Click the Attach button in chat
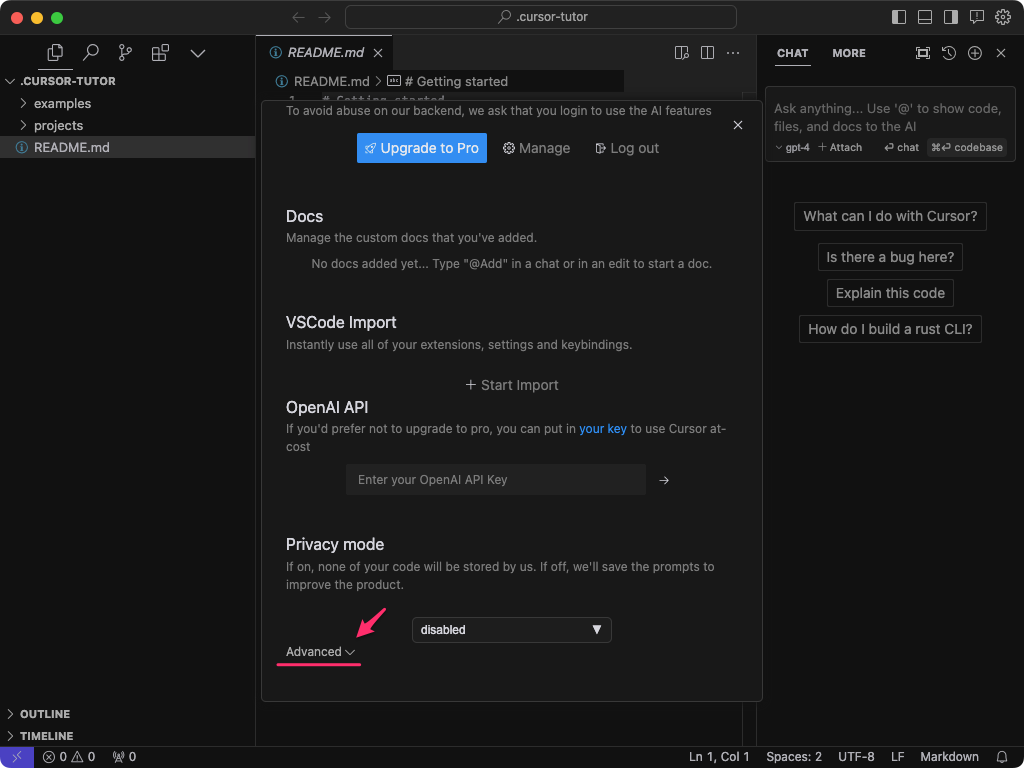This screenshot has width=1024, height=768. [x=840, y=148]
